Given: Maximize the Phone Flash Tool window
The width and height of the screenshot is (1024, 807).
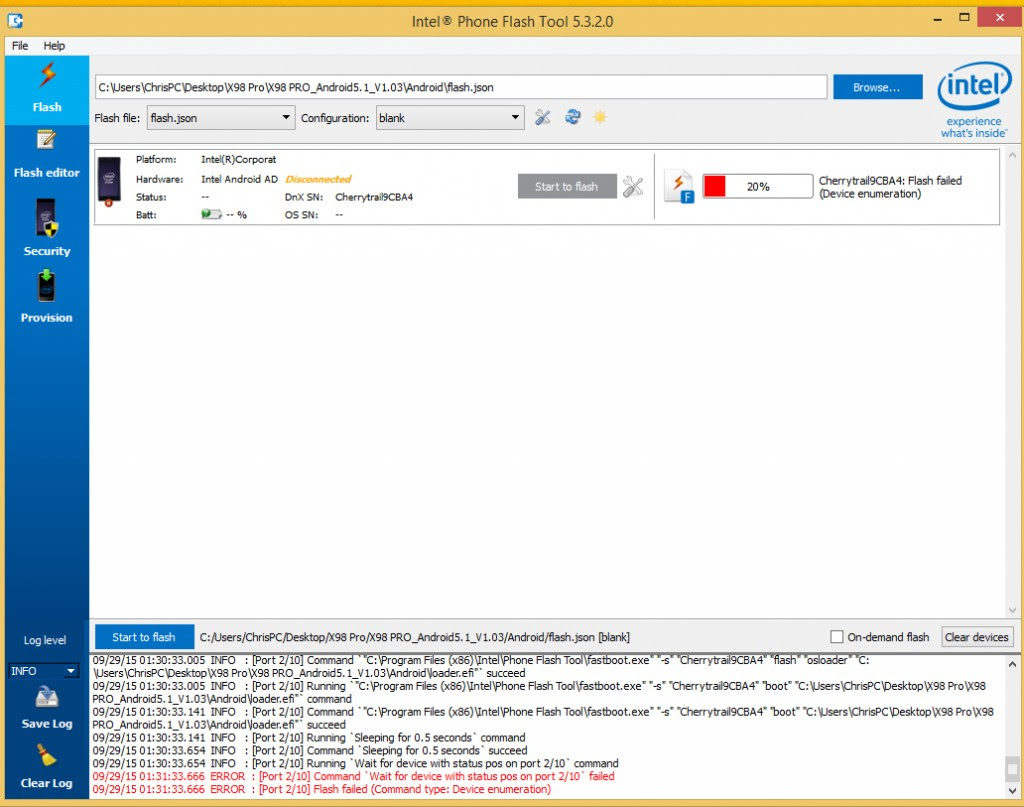Looking at the screenshot, I should coord(964,18).
